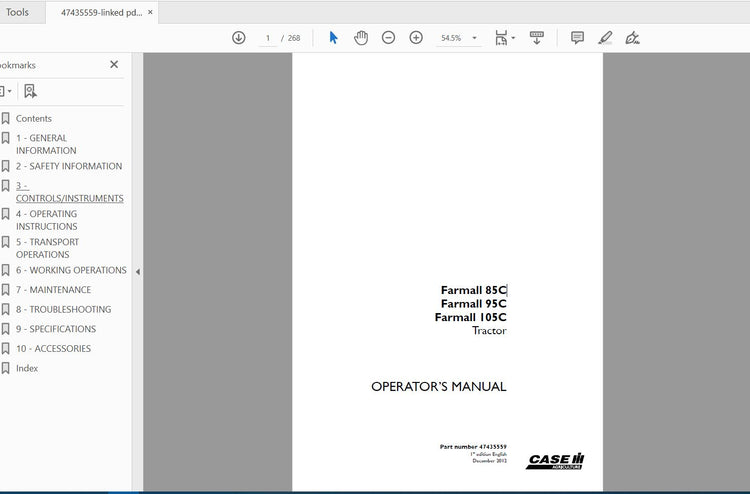Image resolution: width=750 pixels, height=494 pixels.
Task: Select the Highlight text pen tool
Action: tap(605, 38)
